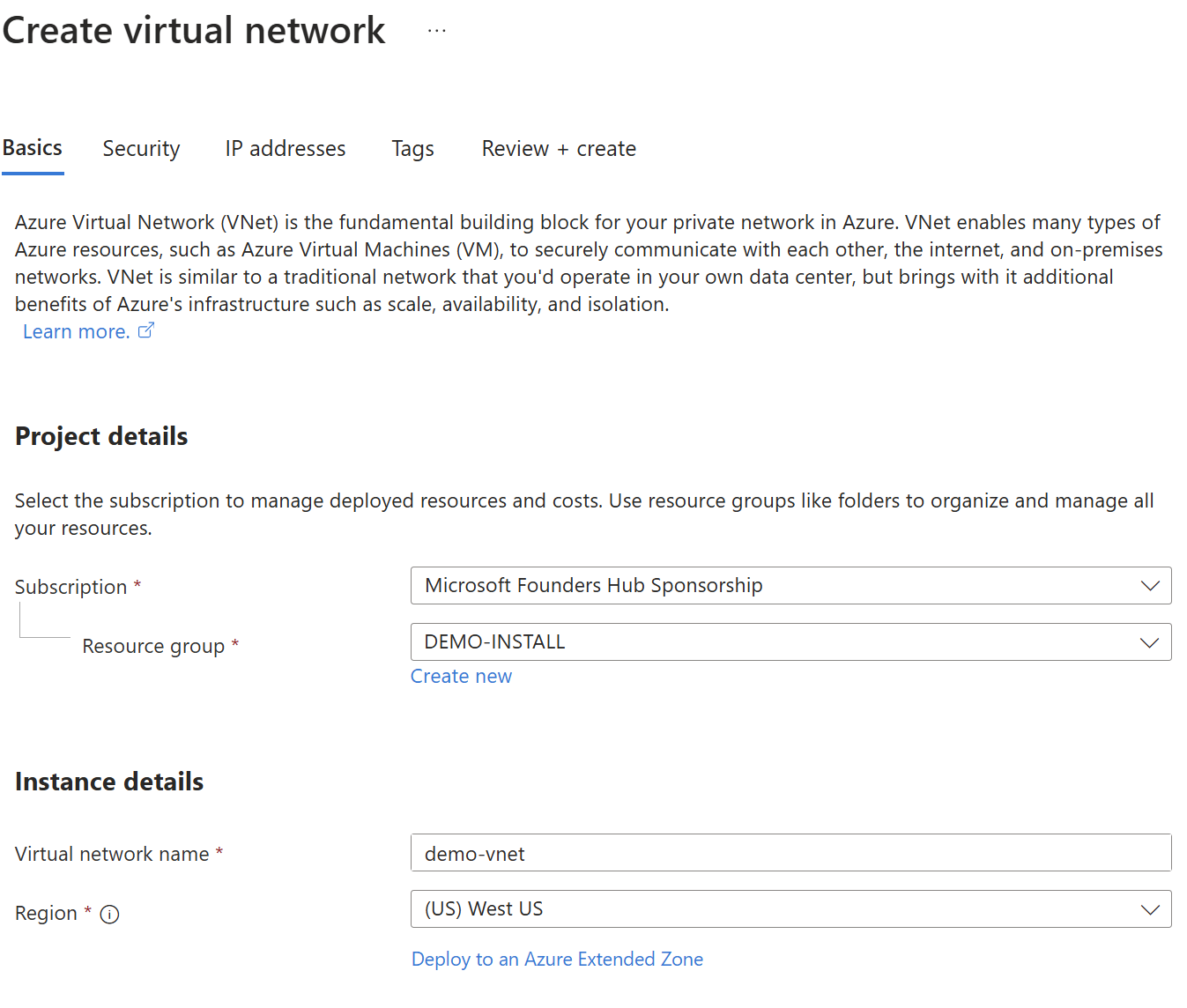
Task: Switch to the Basics tab
Action: click(x=33, y=148)
